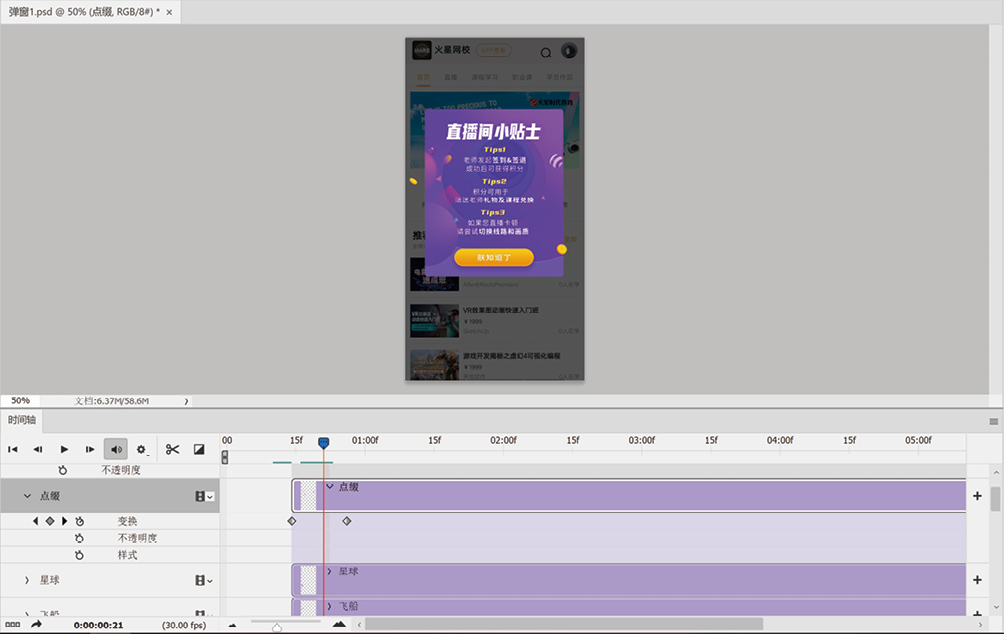Screen dimensions: 1004x634
Task: Switch to the 弹窗1.psd document tab
Action: click(84, 12)
